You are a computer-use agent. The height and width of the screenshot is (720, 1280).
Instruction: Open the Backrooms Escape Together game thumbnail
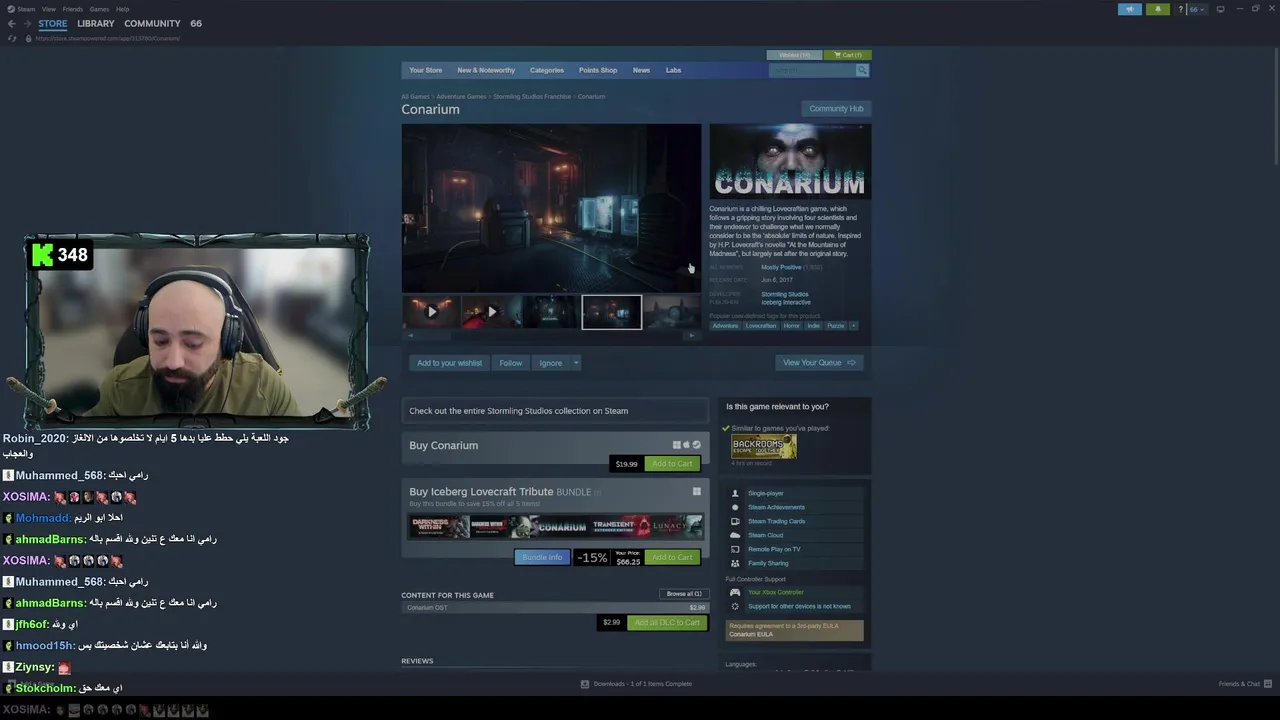(764, 446)
